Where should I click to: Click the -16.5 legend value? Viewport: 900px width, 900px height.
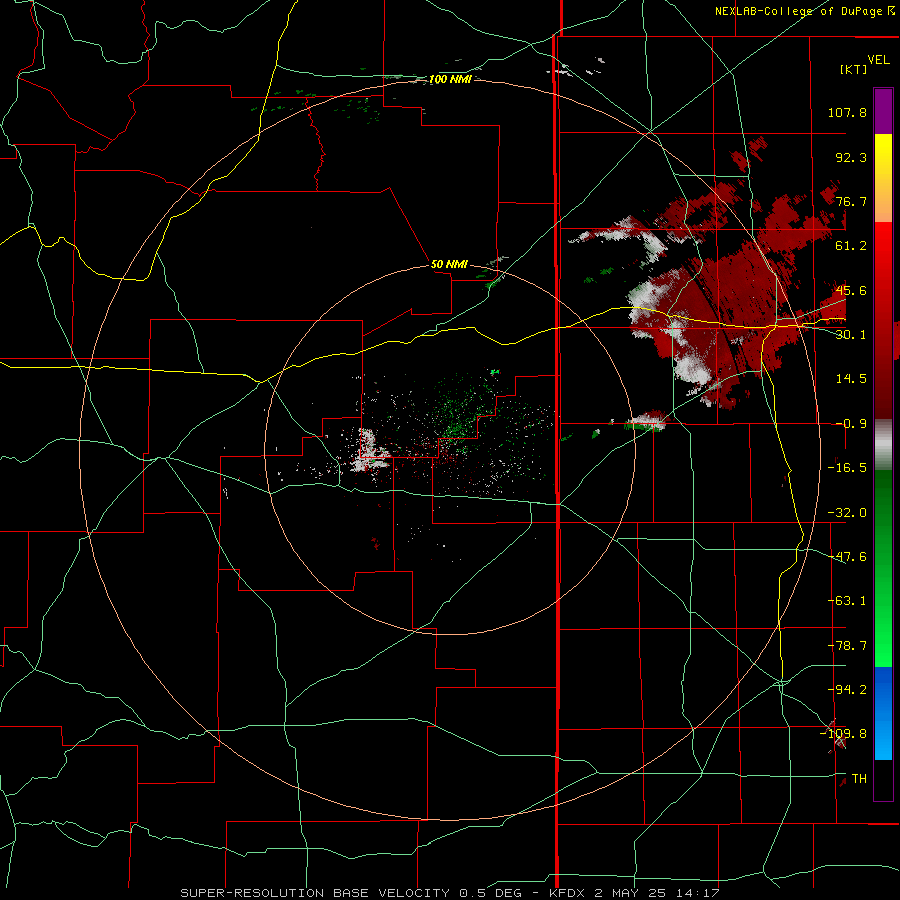(847, 468)
